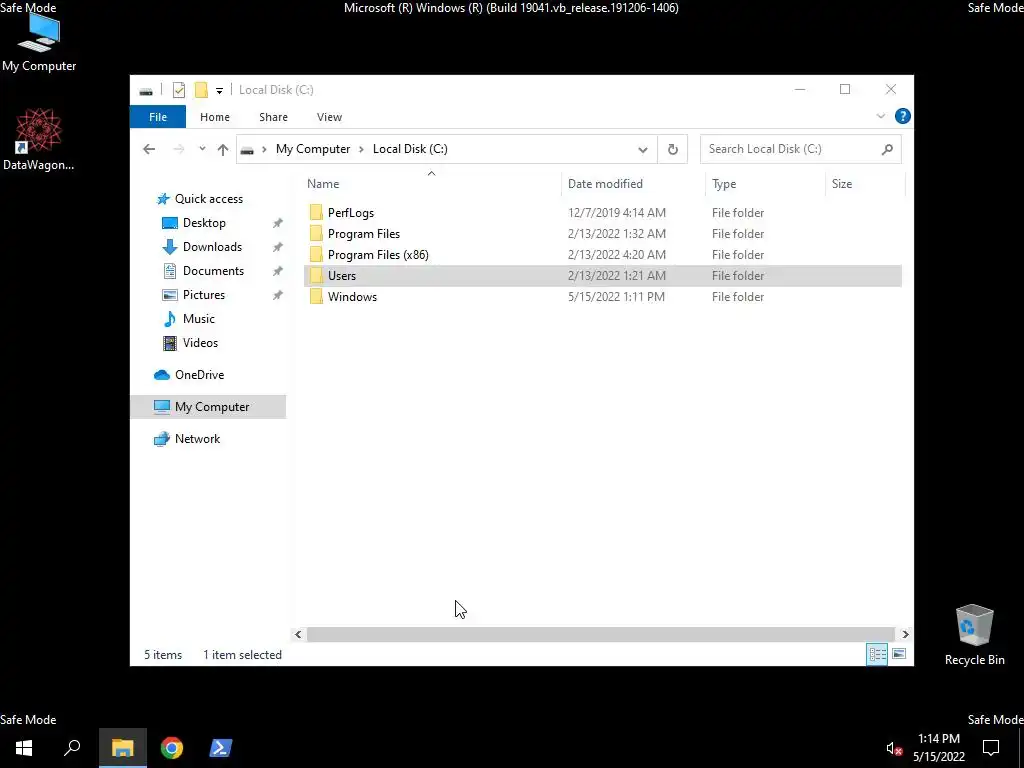This screenshot has height=768, width=1024.
Task: Open Downloads in the navigation pane
Action: click(x=202, y=247)
